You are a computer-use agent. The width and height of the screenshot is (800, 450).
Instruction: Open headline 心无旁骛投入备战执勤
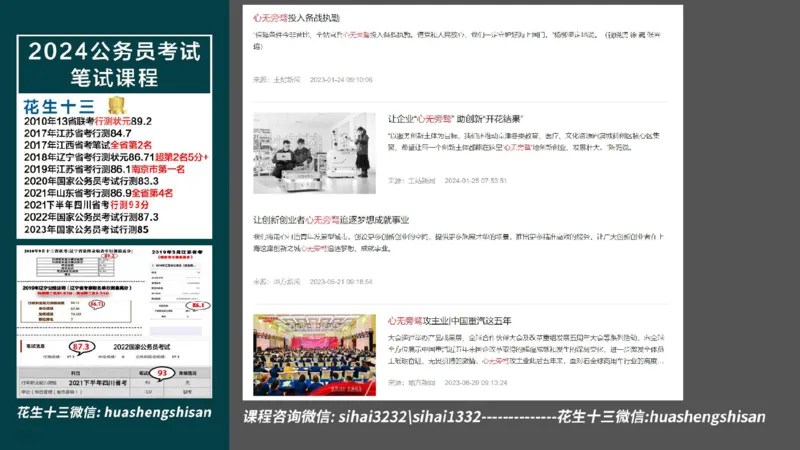coord(296,18)
